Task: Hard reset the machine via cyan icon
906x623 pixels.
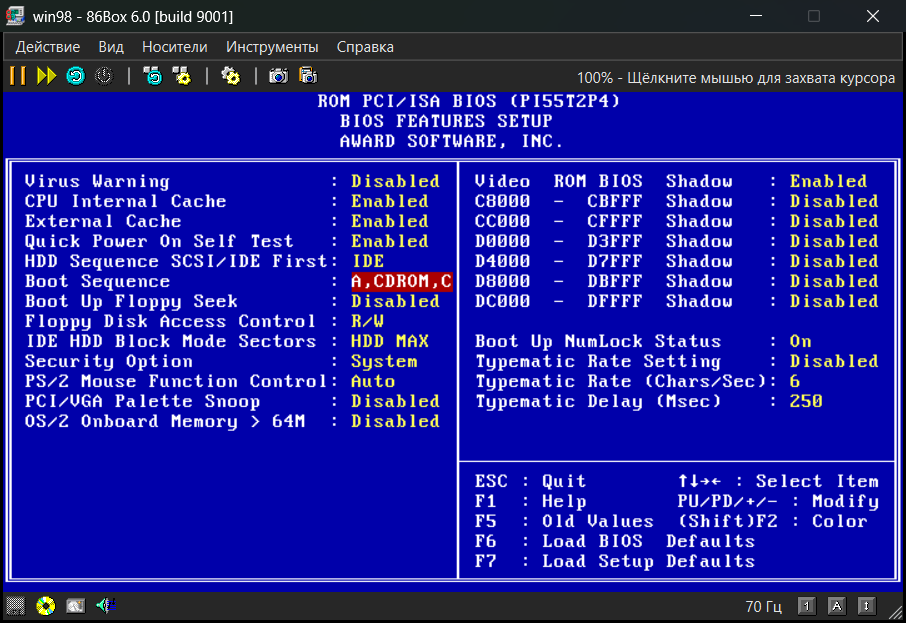Action: pyautogui.click(x=76, y=76)
